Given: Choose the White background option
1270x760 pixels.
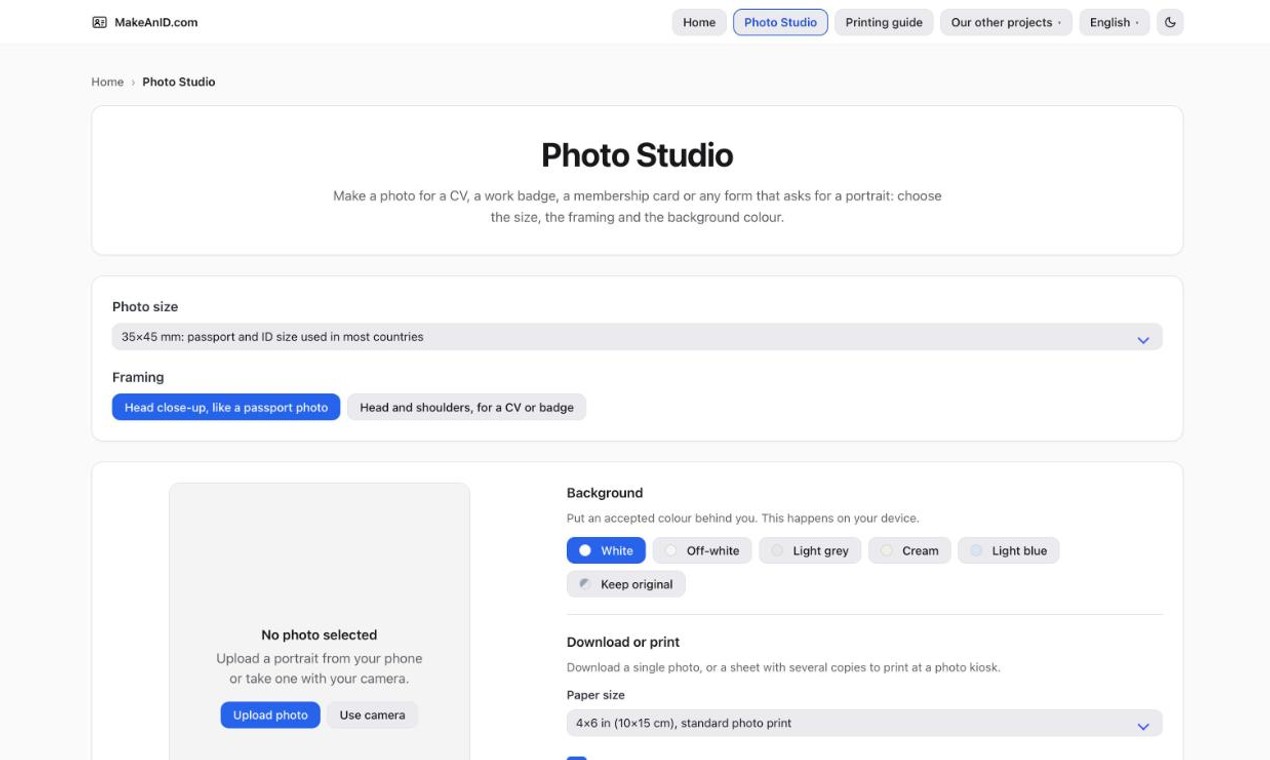Looking at the screenshot, I should [606, 551].
